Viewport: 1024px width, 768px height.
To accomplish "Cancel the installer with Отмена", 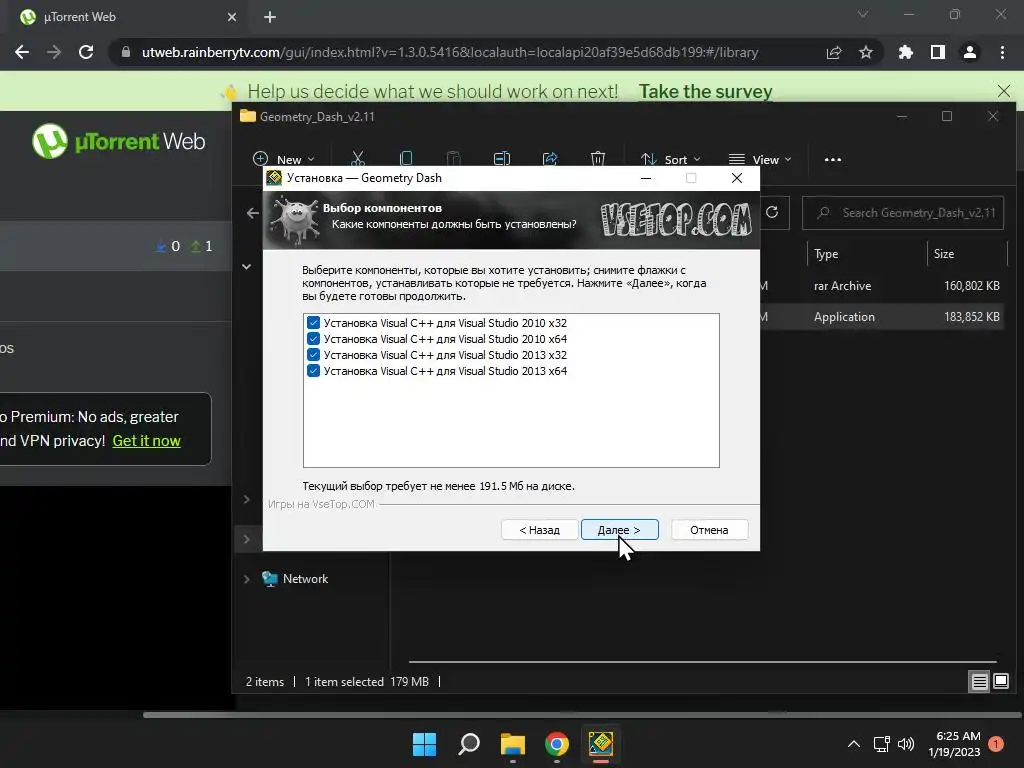I will (709, 530).
